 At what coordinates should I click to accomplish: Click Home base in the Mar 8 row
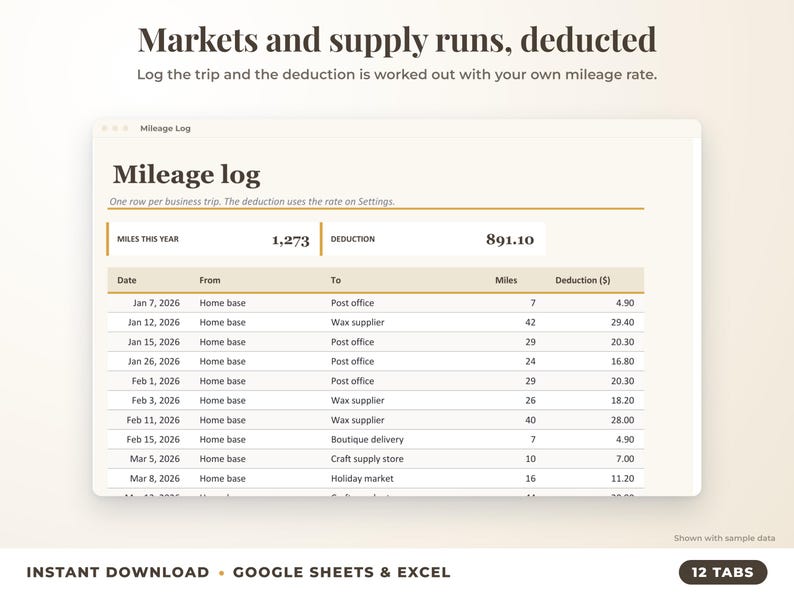[x=222, y=478]
